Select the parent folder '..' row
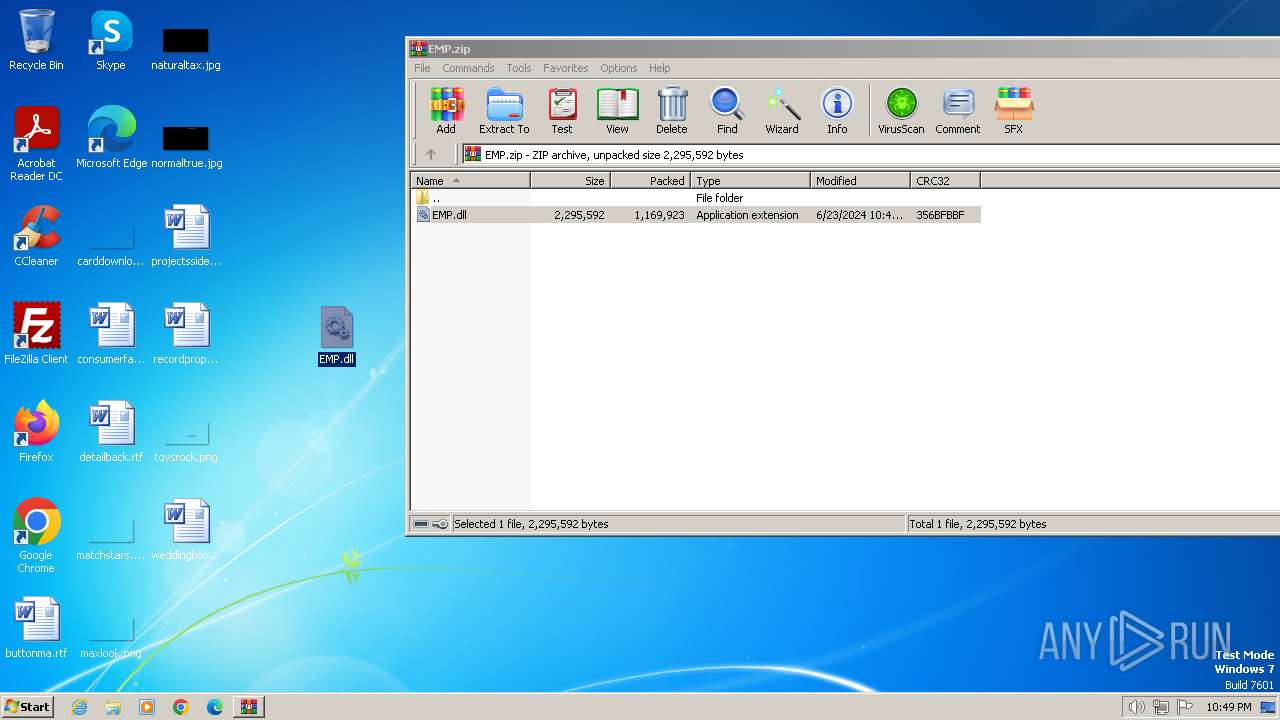Screen dimensions: 1280x720 [x=696, y=198]
